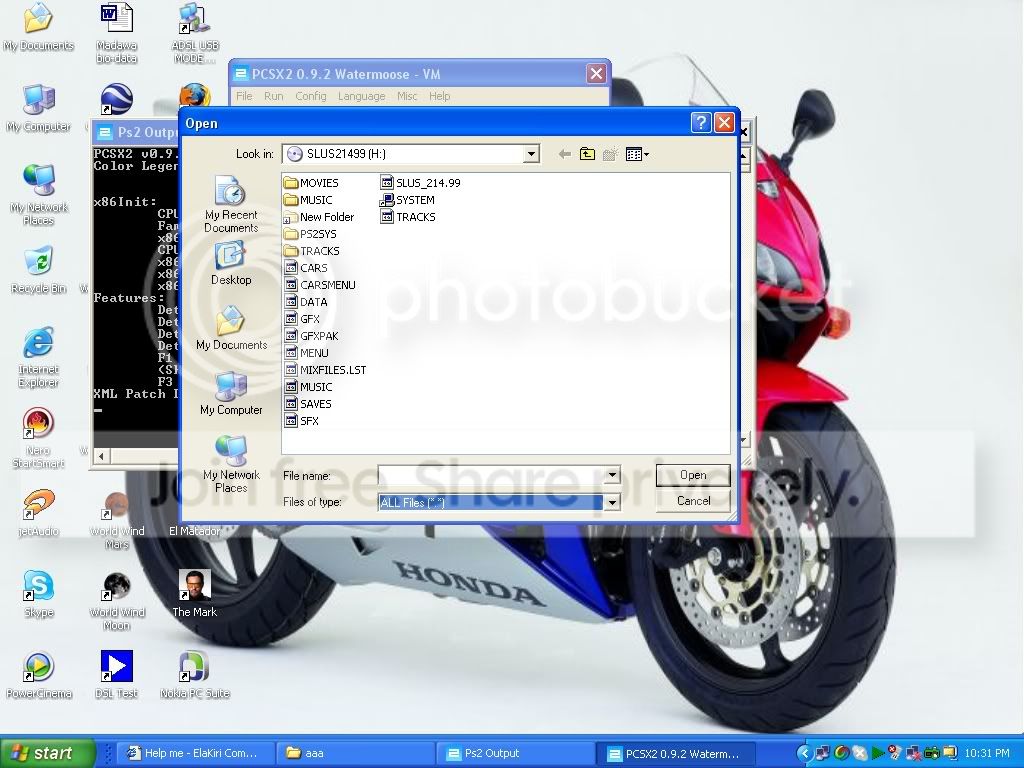Click the Open button

tap(693, 475)
